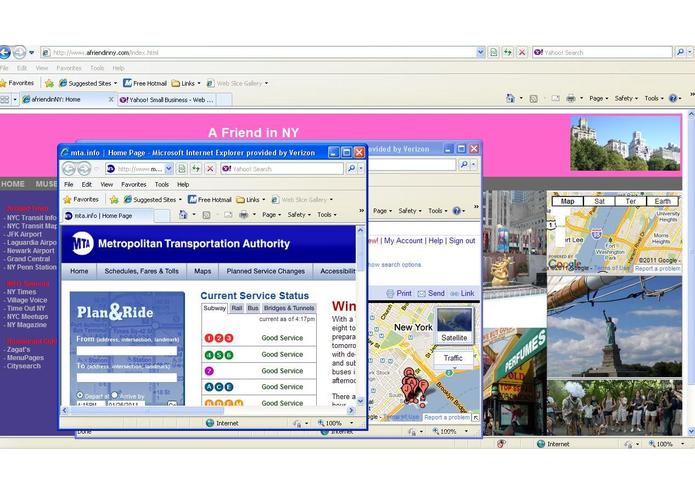
Task: Click Print icon in MTA window command bar
Action: (243, 215)
